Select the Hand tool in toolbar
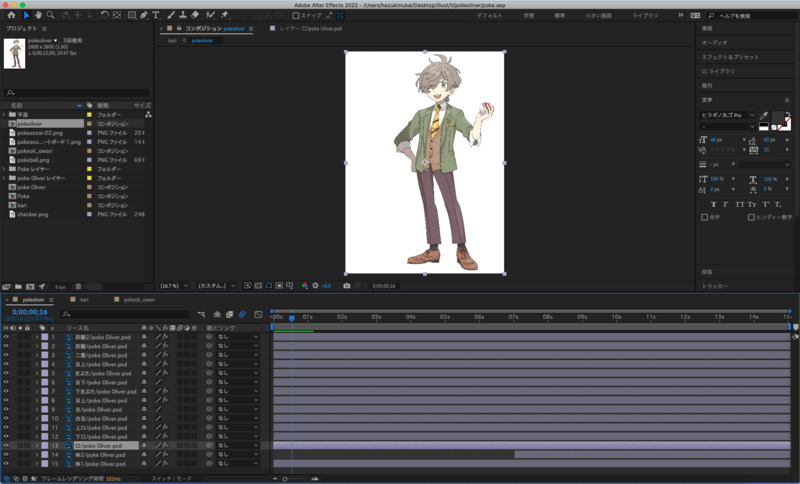The height and width of the screenshot is (484, 800). pyautogui.click(x=38, y=16)
